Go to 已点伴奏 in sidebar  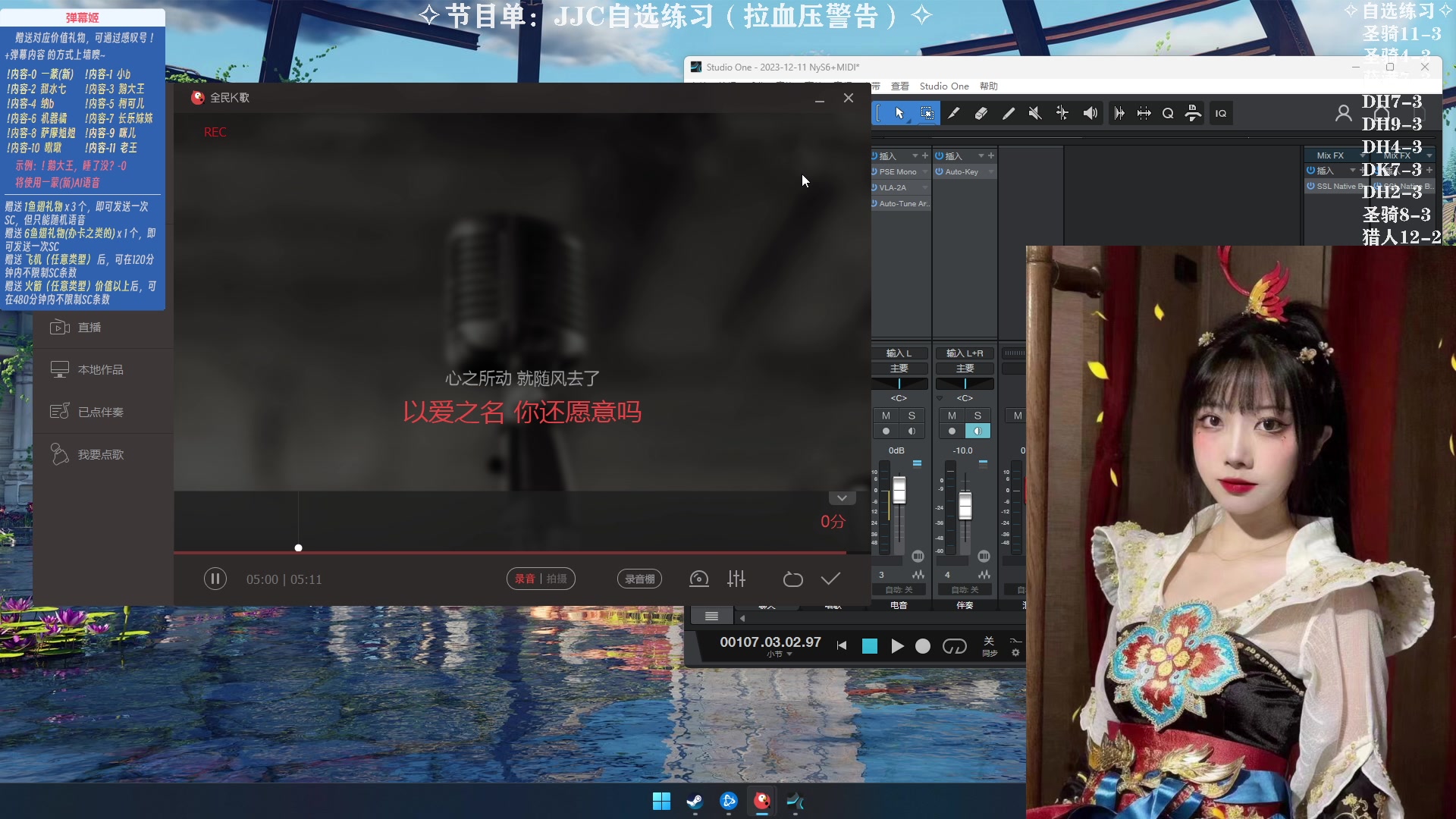[101, 413]
